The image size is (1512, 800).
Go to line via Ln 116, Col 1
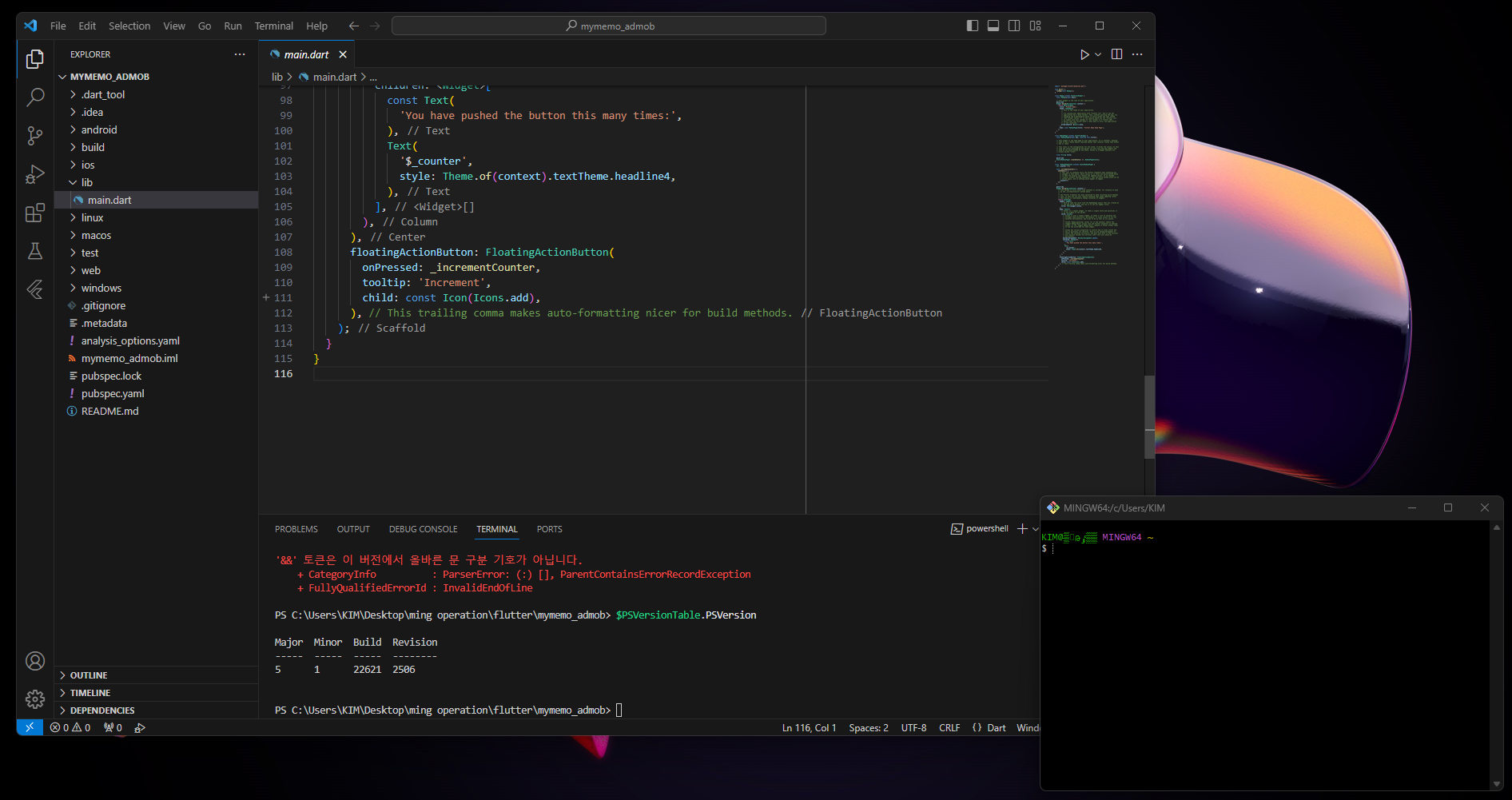[809, 727]
